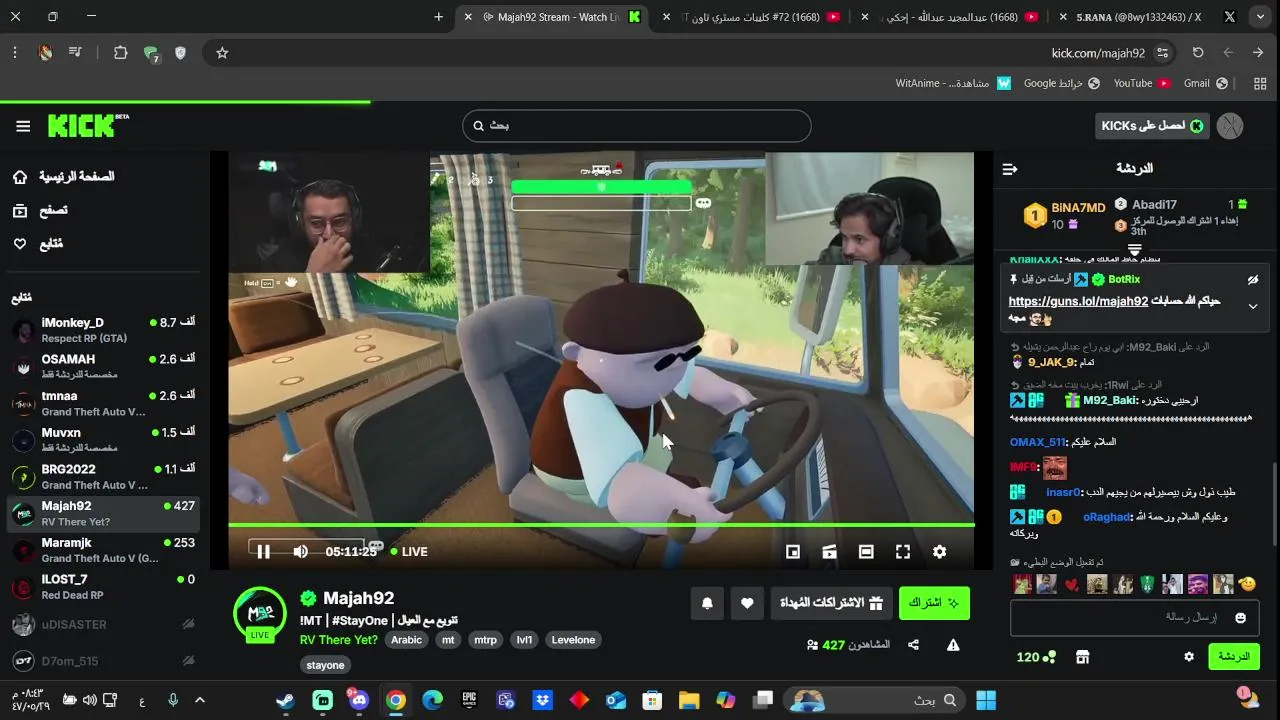Open video player settings gear
The image size is (1280, 720).
939,551
